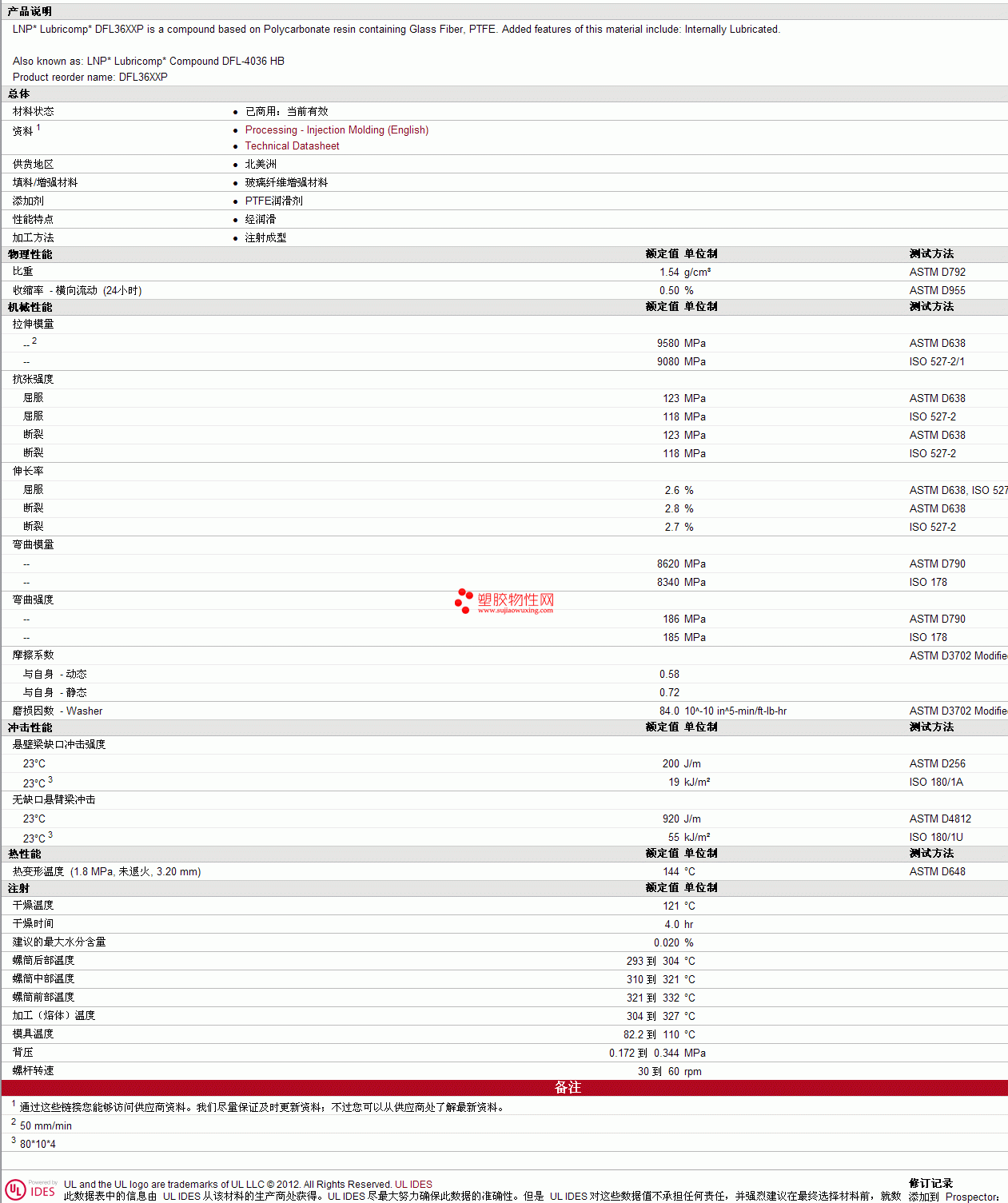Screen dimensions: 1008x1203
Task: Select the 螺杆转速 unit rpm
Action: coord(693,1071)
